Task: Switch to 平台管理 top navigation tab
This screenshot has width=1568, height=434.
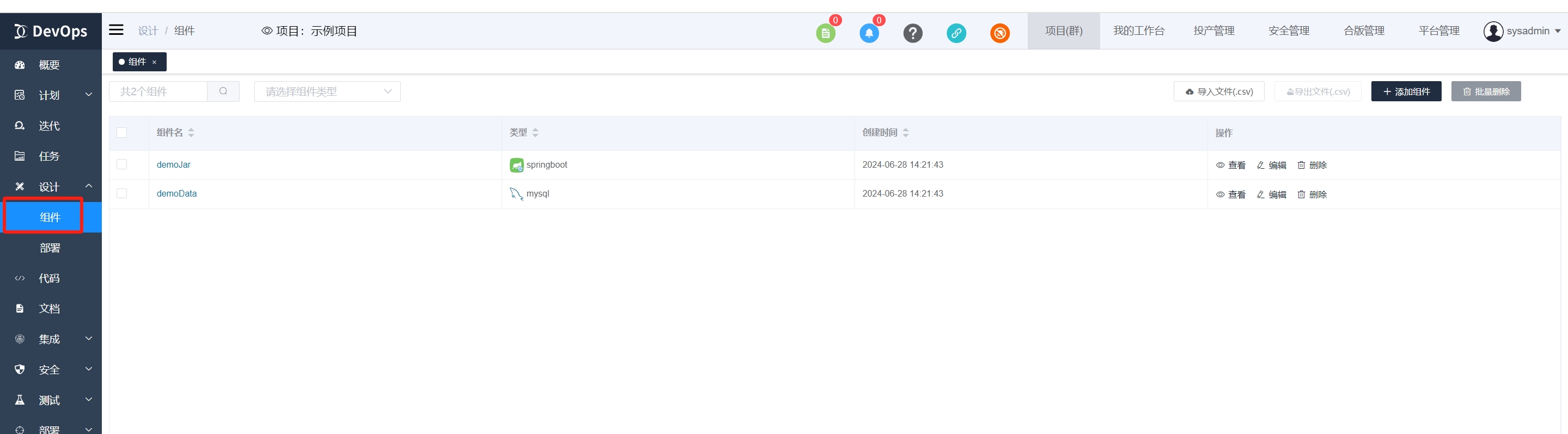Action: (x=1439, y=31)
